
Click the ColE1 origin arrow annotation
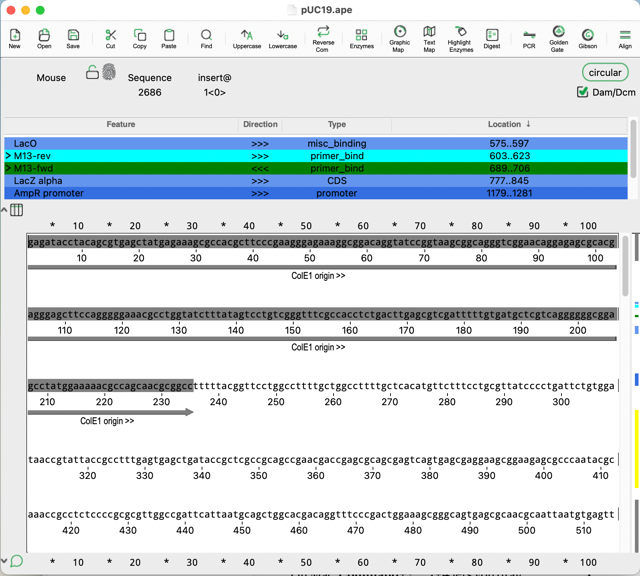pyautogui.click(x=111, y=412)
